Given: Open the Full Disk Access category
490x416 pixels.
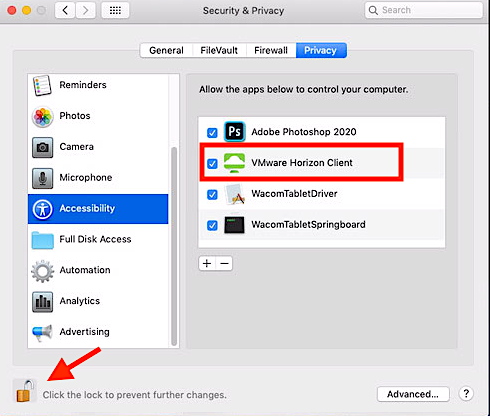Looking at the screenshot, I should (98, 239).
